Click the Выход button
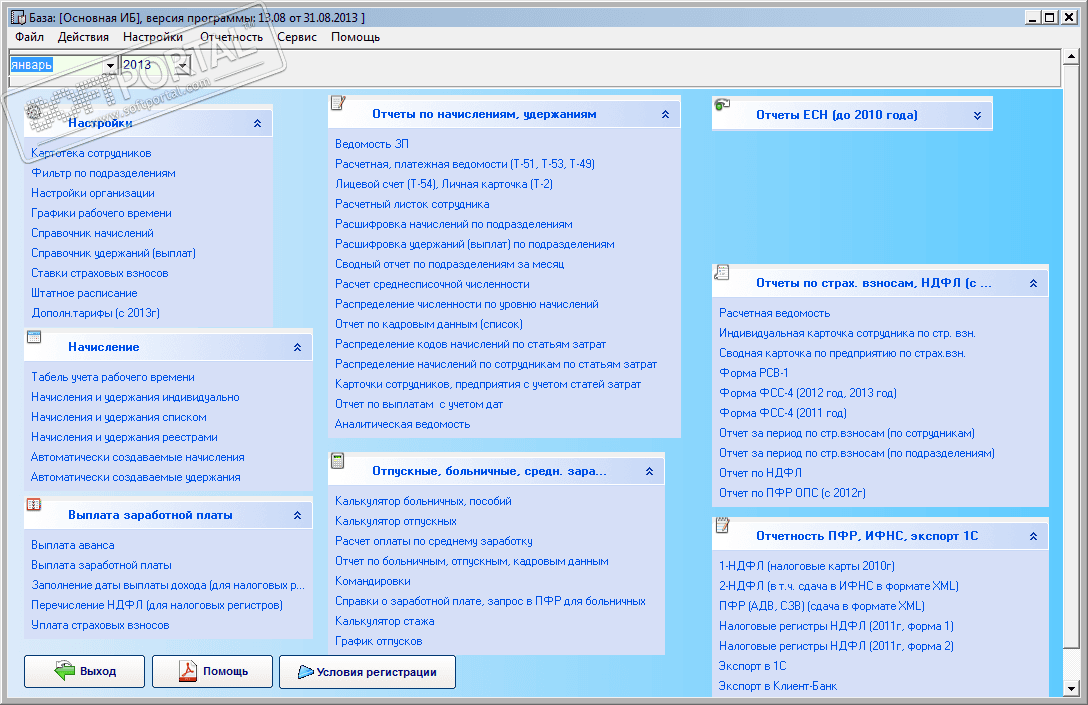This screenshot has height=705, width=1088. point(85,671)
